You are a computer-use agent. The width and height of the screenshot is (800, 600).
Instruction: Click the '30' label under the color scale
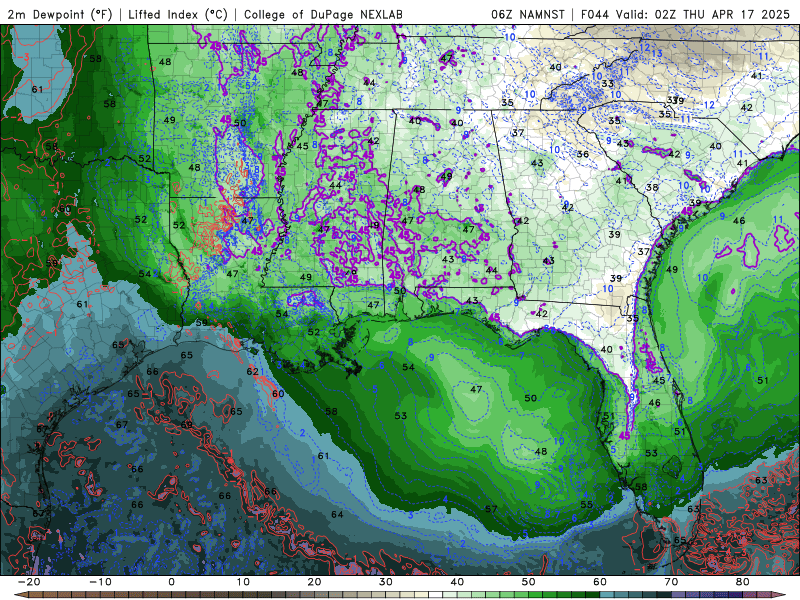pos(386,582)
